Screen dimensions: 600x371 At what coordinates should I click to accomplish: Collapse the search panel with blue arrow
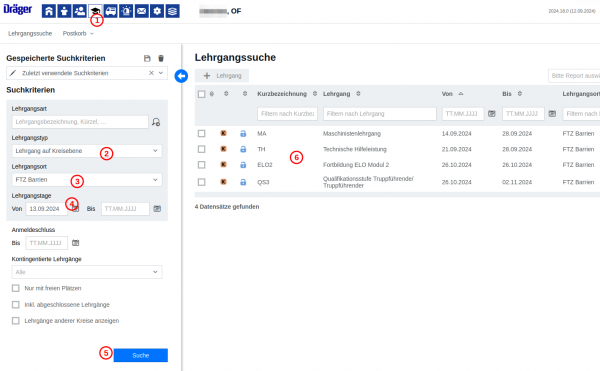tap(181, 76)
